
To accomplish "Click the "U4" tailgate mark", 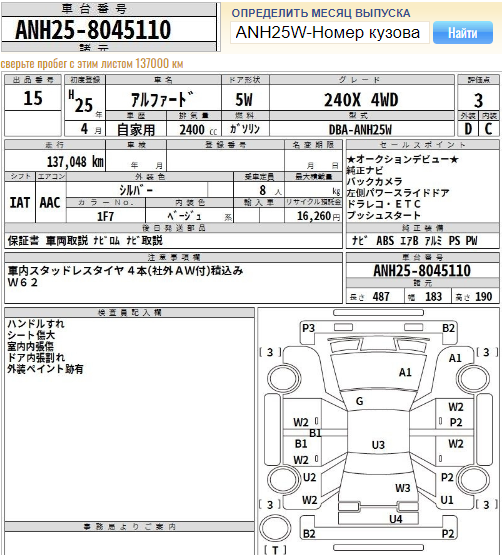I will [x=396, y=519].
